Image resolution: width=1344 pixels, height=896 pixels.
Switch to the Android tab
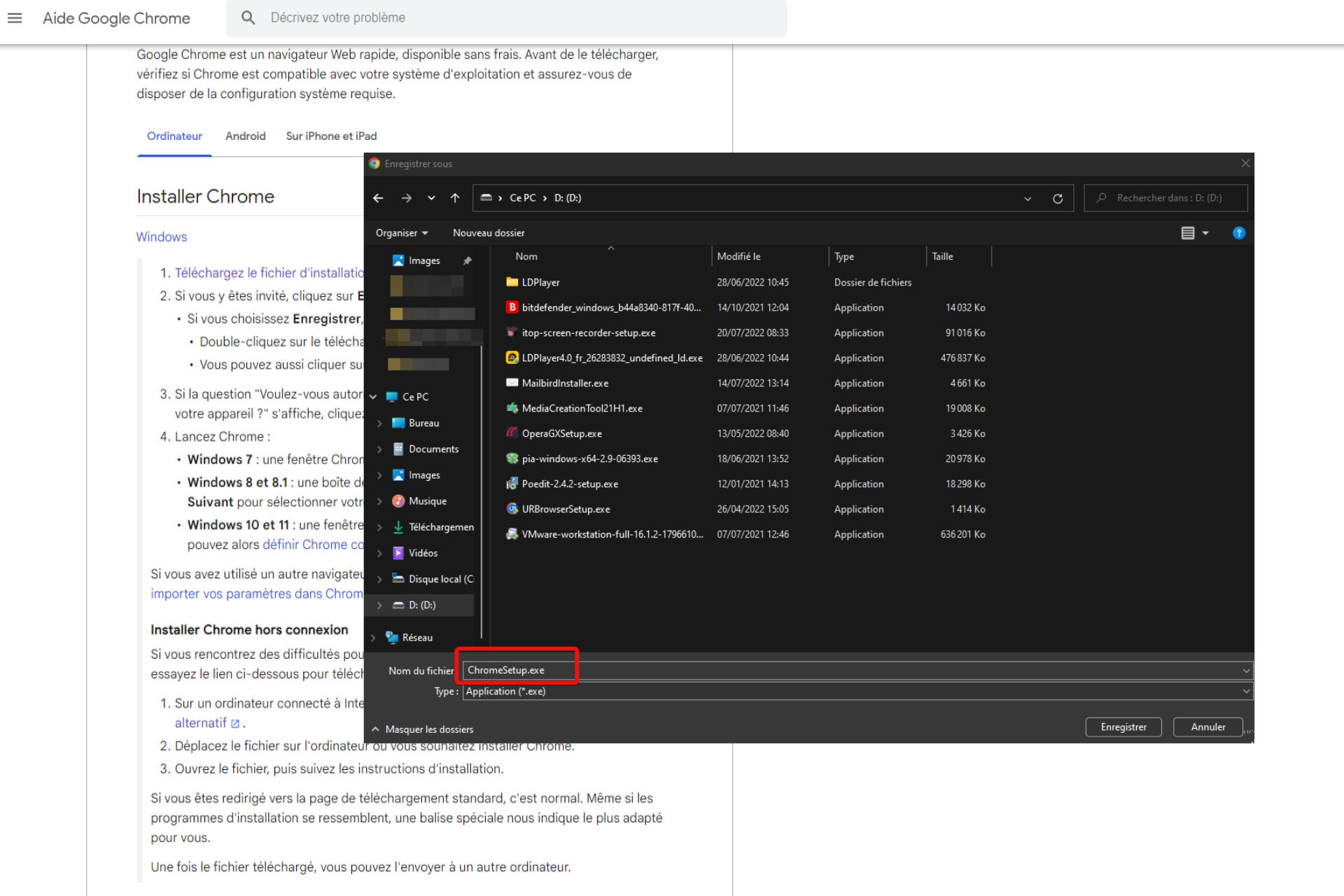(x=246, y=136)
